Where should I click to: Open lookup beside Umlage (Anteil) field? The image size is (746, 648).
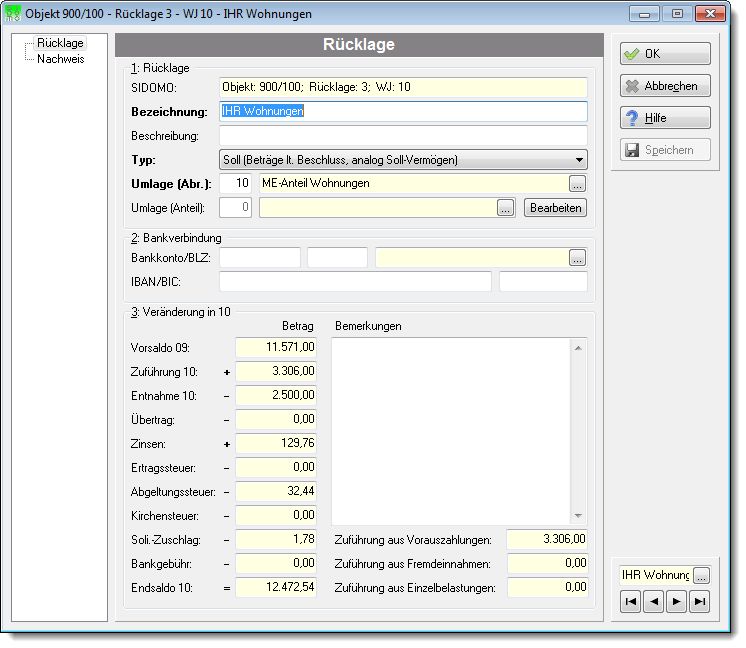506,208
